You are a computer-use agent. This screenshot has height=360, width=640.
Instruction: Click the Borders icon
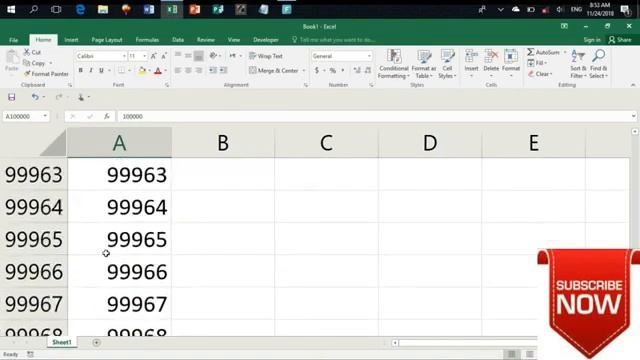(122, 70)
